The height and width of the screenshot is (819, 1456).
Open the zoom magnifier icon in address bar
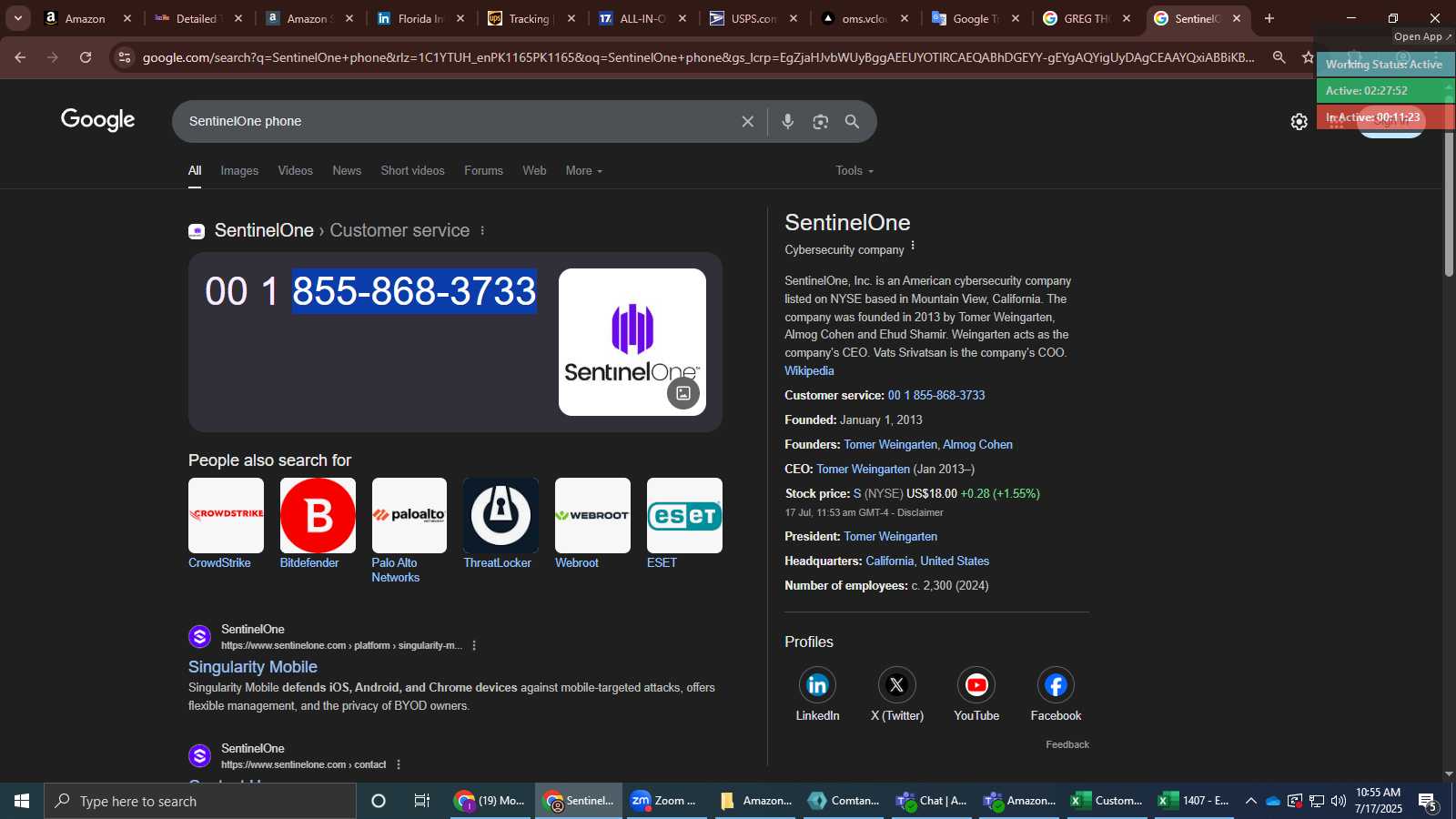coord(1279,57)
